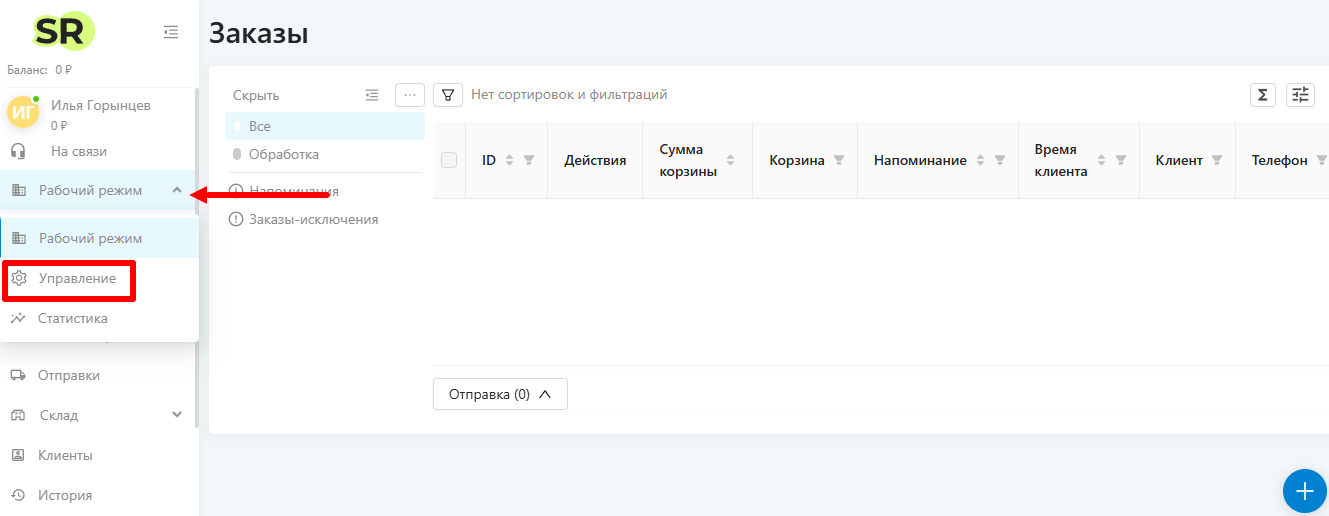Expand the Склад menu section
This screenshot has width=1329, height=516.
(x=177, y=415)
